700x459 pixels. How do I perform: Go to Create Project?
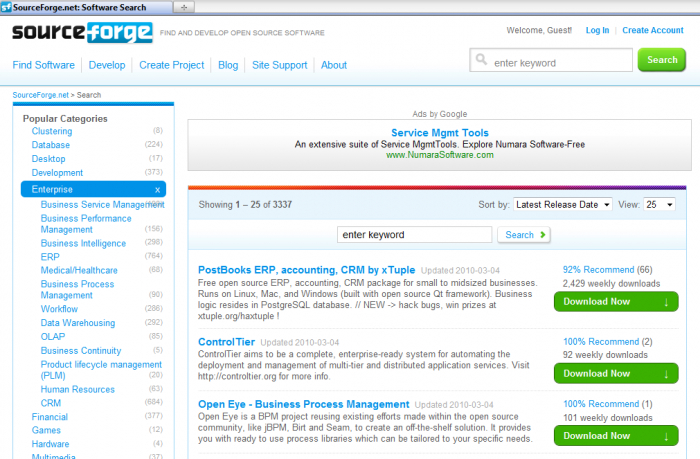(171, 65)
